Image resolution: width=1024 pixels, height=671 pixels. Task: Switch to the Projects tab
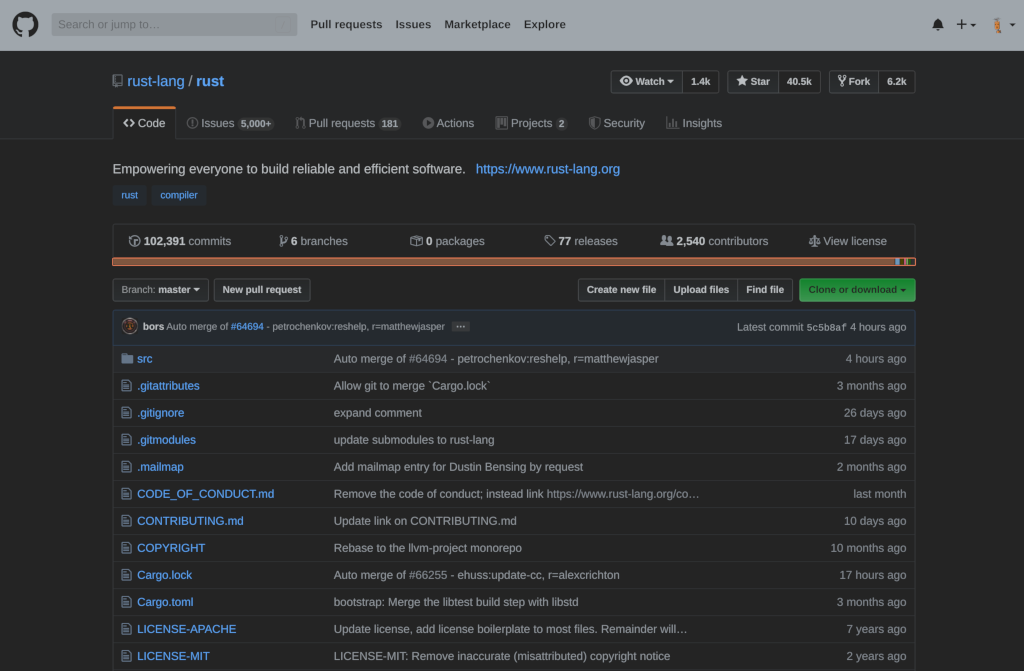pyautogui.click(x=531, y=123)
